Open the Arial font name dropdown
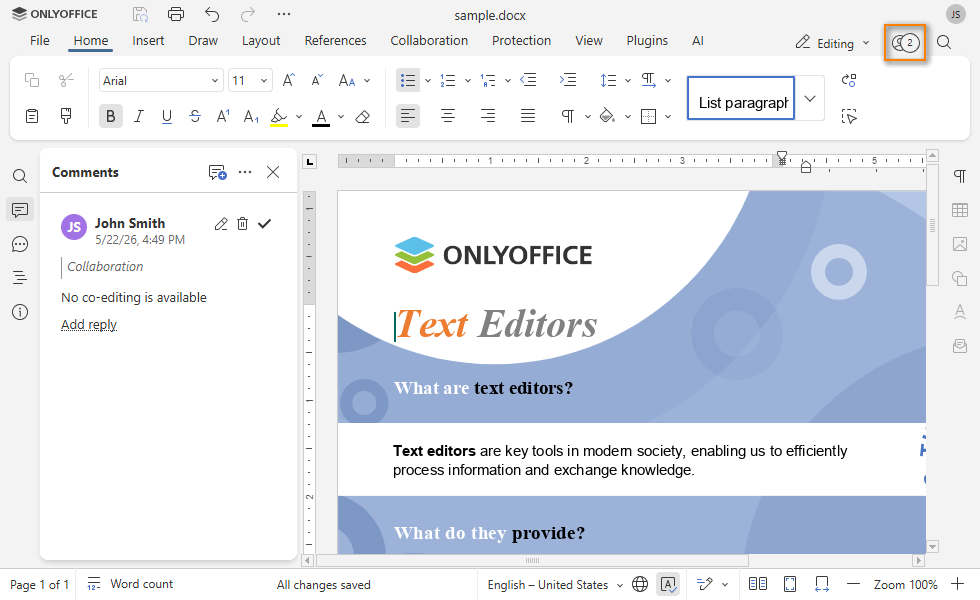This screenshot has height=600, width=980. click(214, 81)
